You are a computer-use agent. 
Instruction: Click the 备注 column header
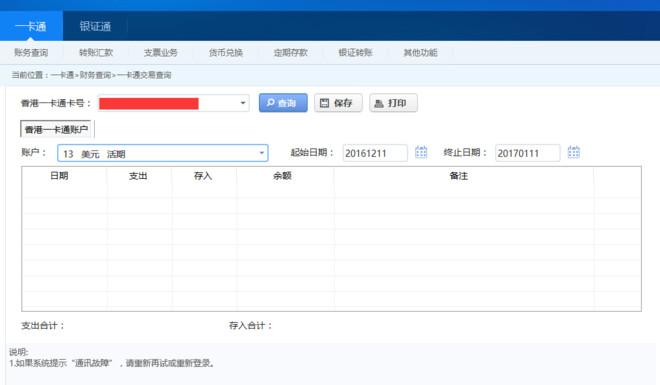pyautogui.click(x=459, y=176)
